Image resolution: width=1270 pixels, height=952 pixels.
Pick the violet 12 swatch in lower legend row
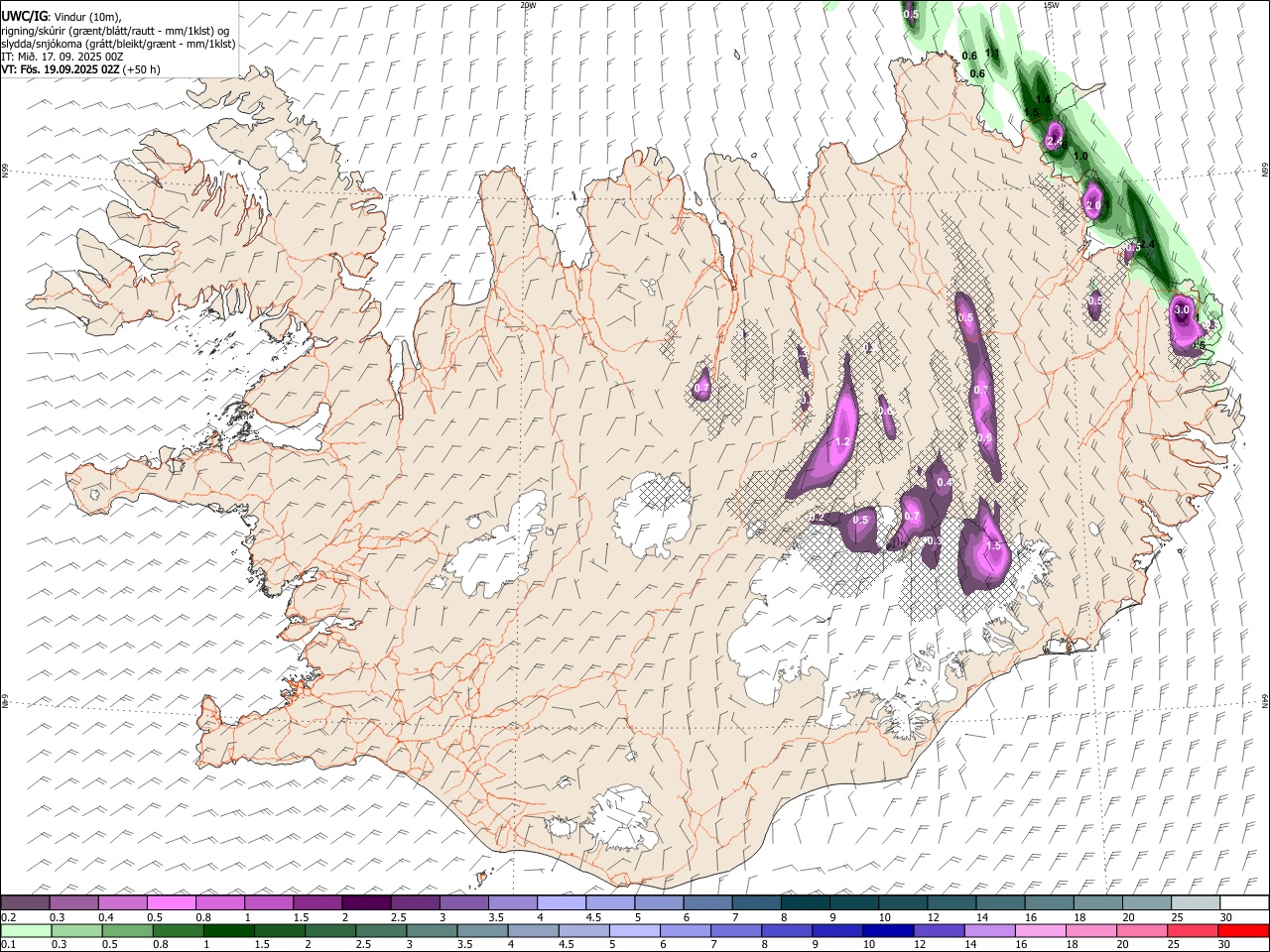point(939,930)
